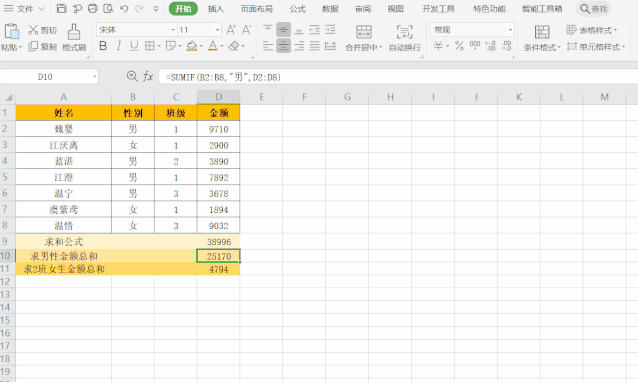Image resolution: width=638 pixels, height=382 pixels.
Task: Open the font size dropdown
Action: click(x=217, y=30)
